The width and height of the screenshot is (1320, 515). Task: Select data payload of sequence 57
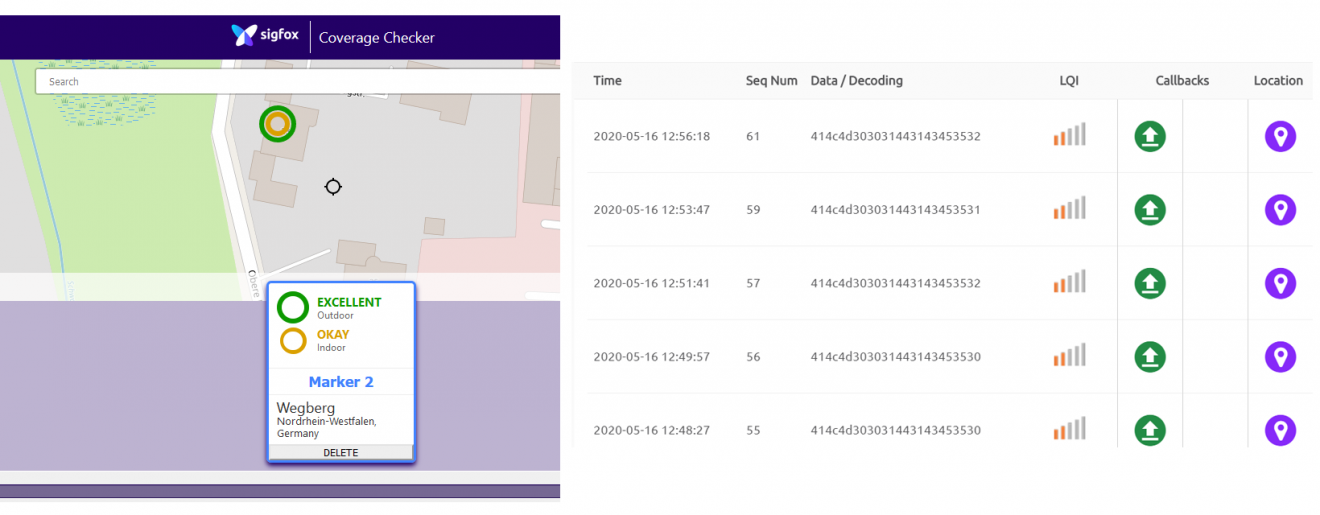(895, 283)
